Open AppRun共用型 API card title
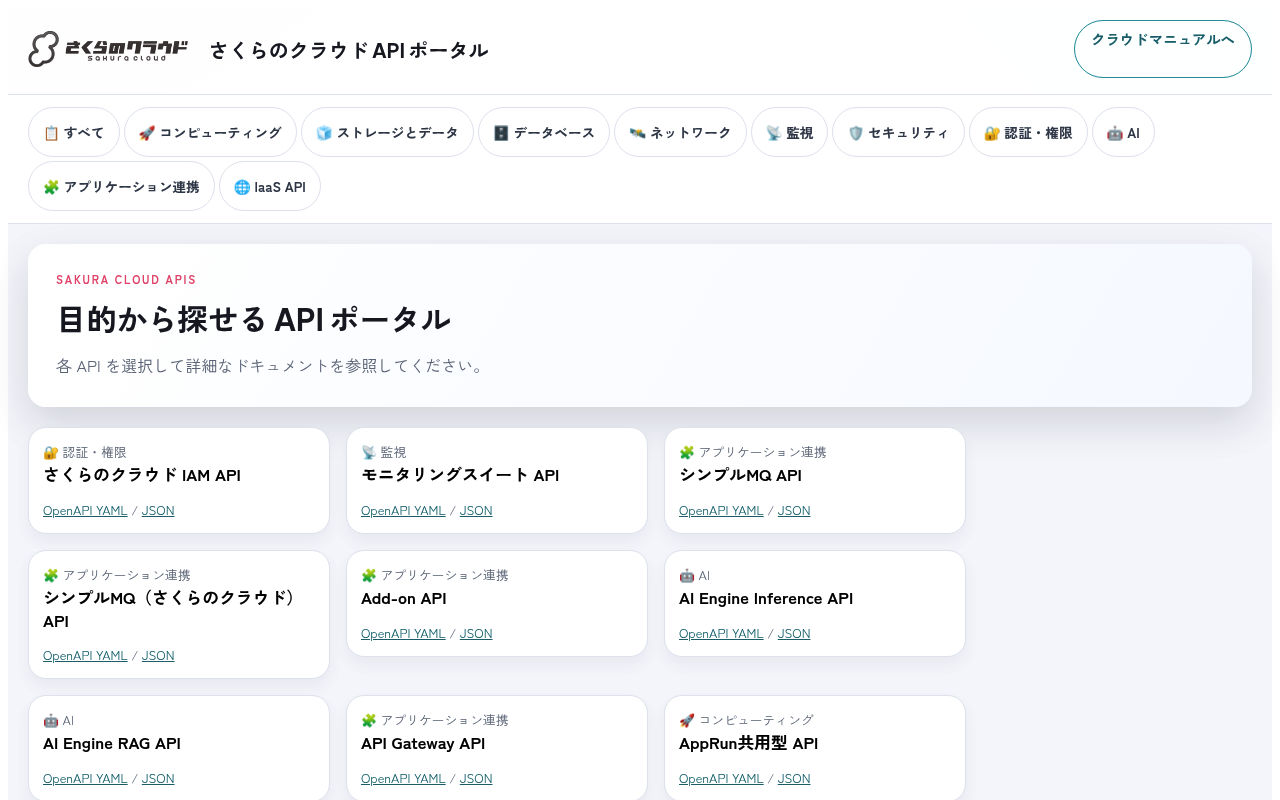This screenshot has height=800, width=1280. coord(749,743)
